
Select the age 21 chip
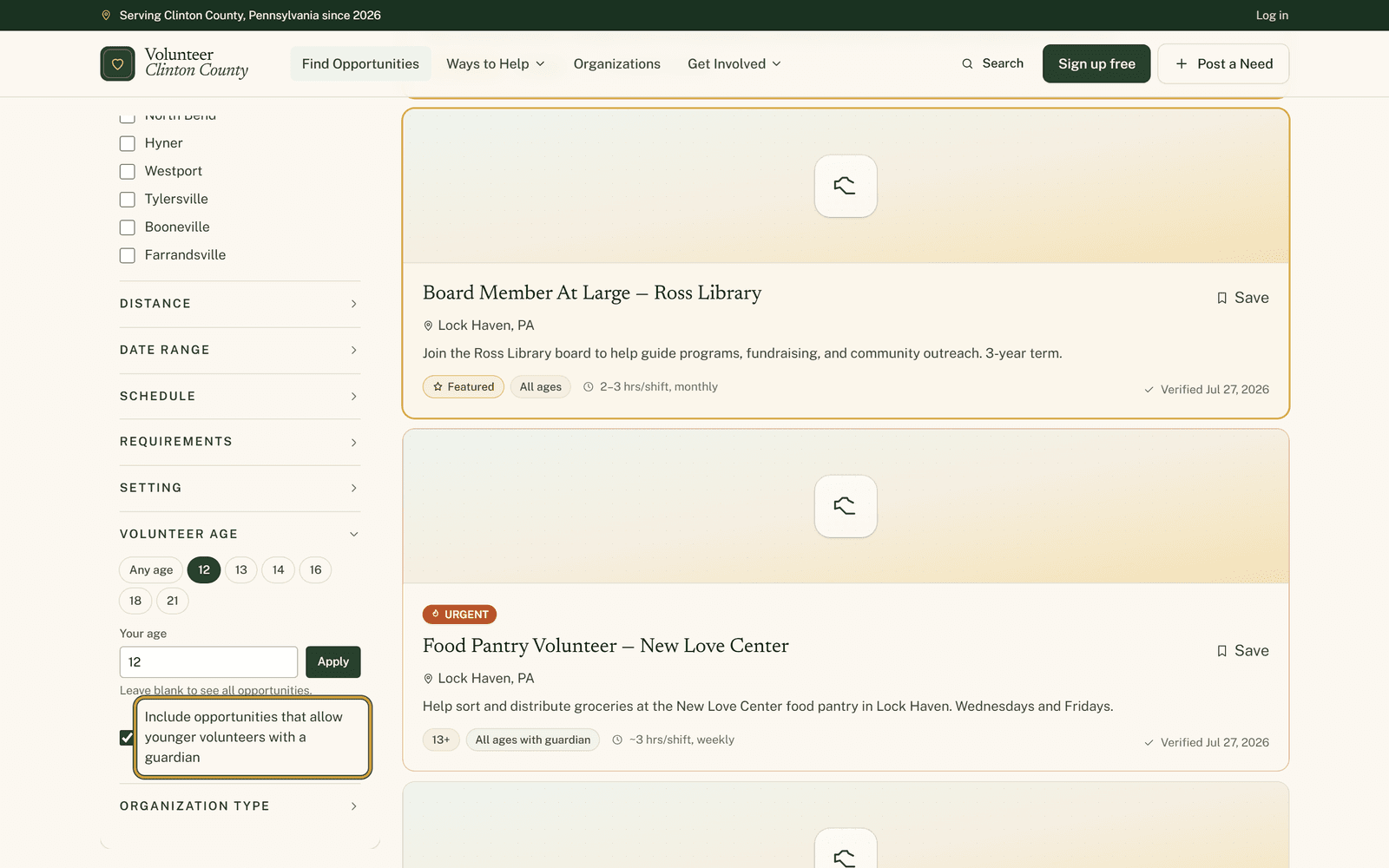(x=173, y=601)
